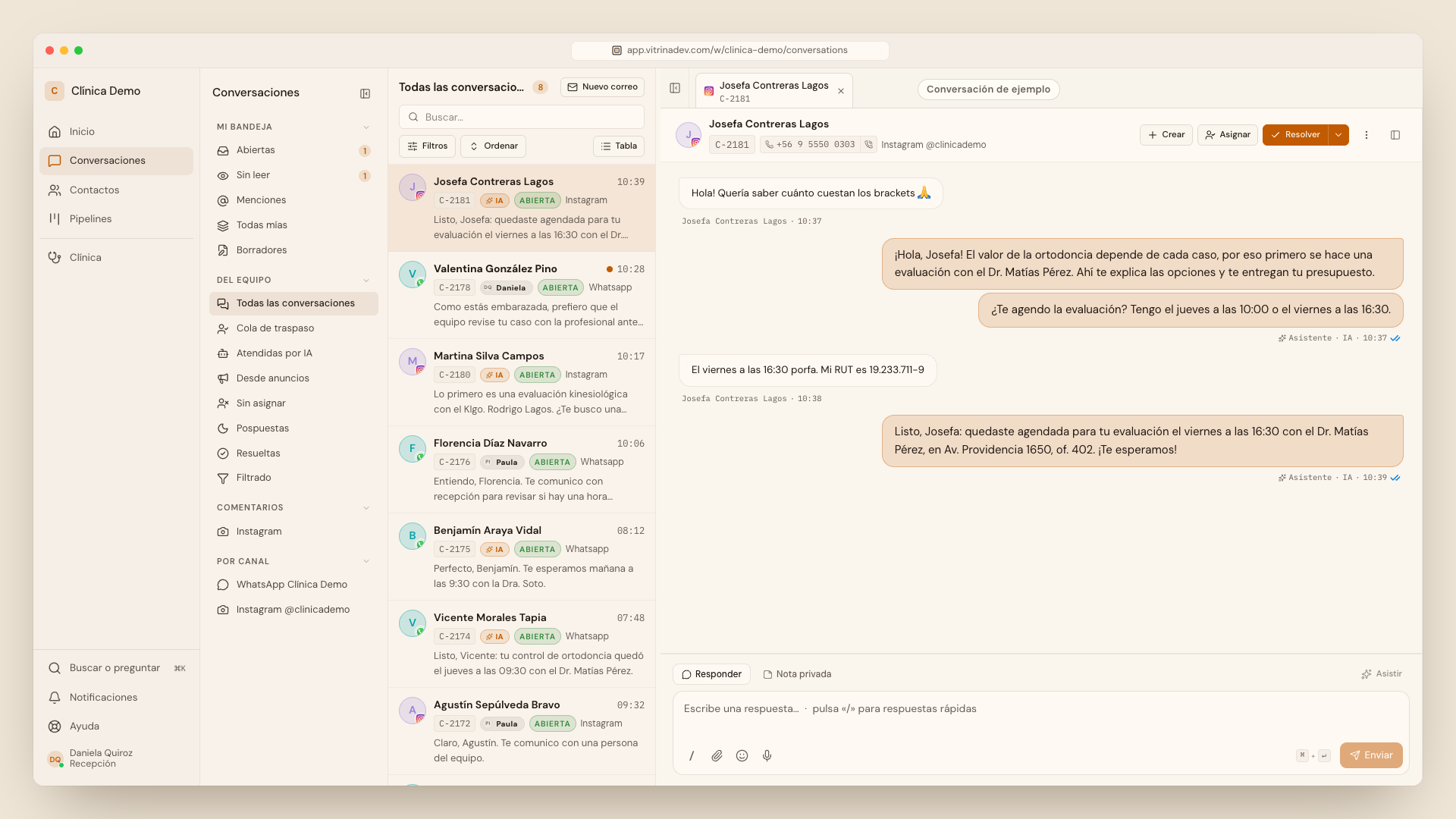
Task: Open Benjamín Araya Vidal conversation
Action: (522, 557)
